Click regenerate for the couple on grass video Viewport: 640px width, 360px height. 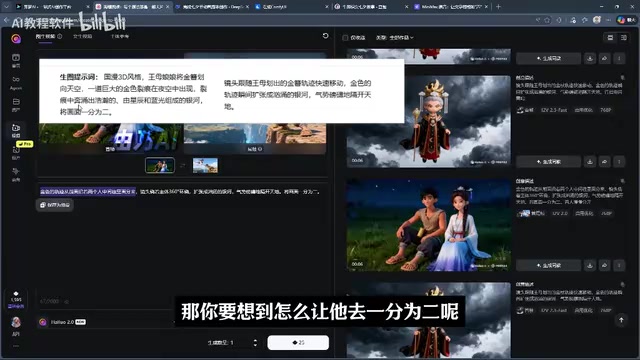coord(549,265)
